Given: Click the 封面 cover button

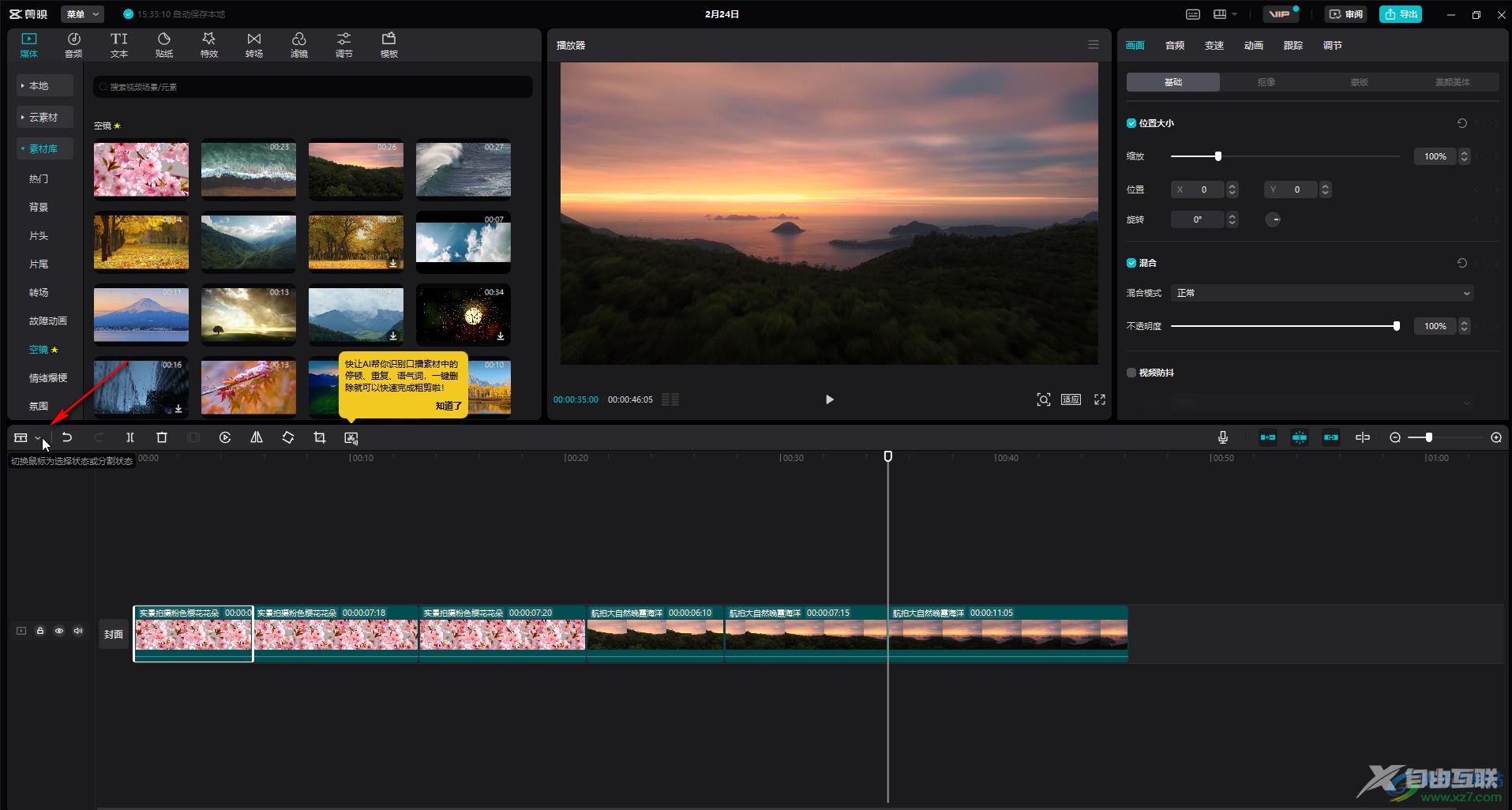Looking at the screenshot, I should 114,634.
